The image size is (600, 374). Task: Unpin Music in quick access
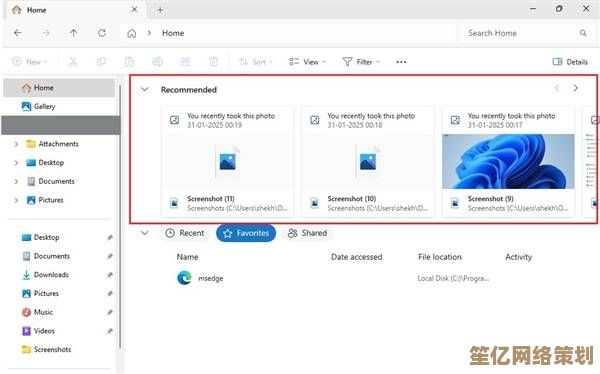click(x=110, y=312)
